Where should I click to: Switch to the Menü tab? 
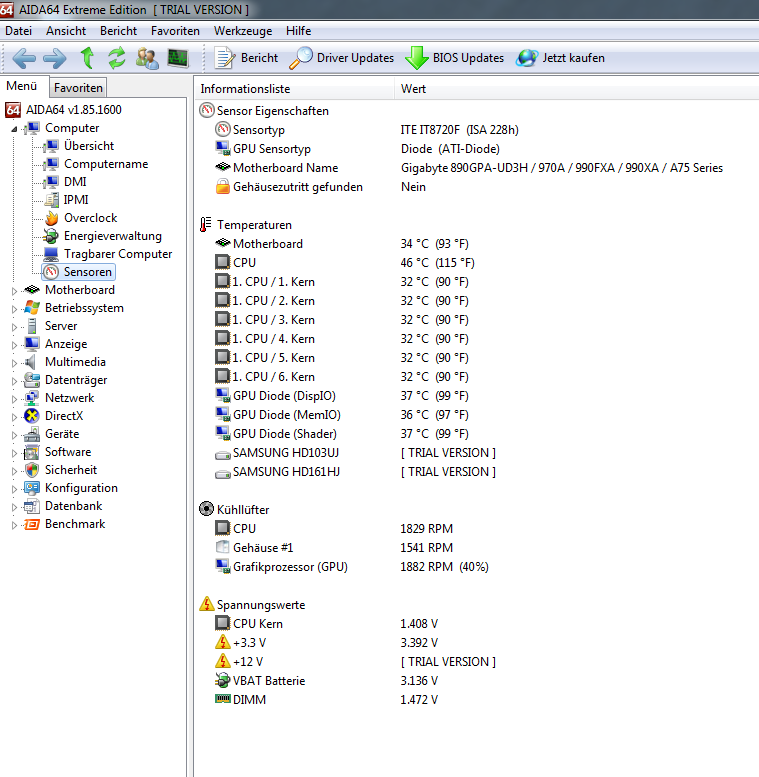point(22,86)
